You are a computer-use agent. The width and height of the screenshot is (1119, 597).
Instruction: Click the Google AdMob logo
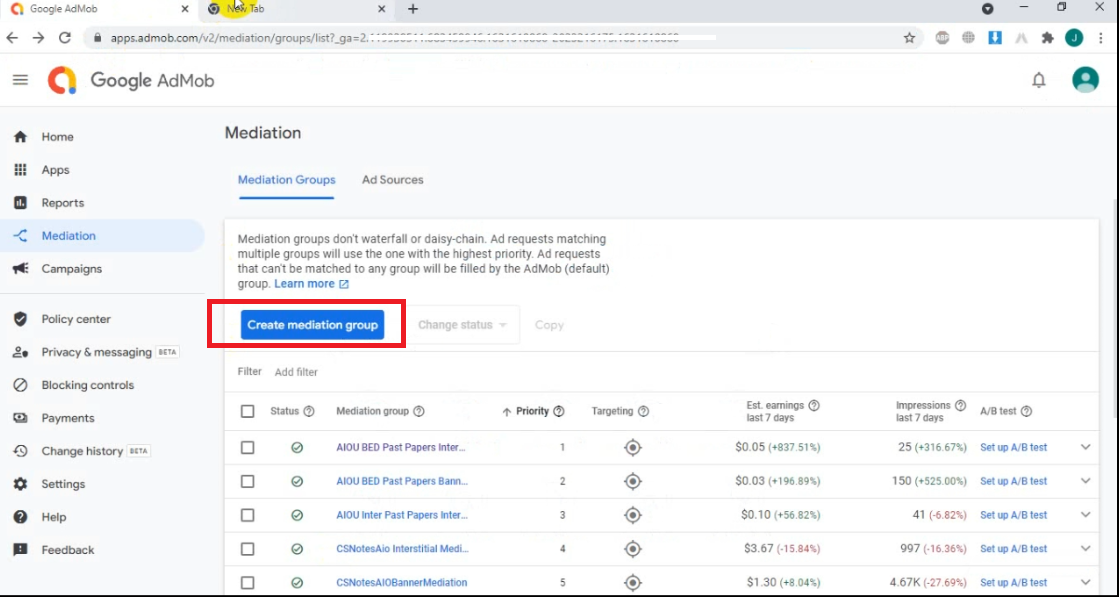131,80
